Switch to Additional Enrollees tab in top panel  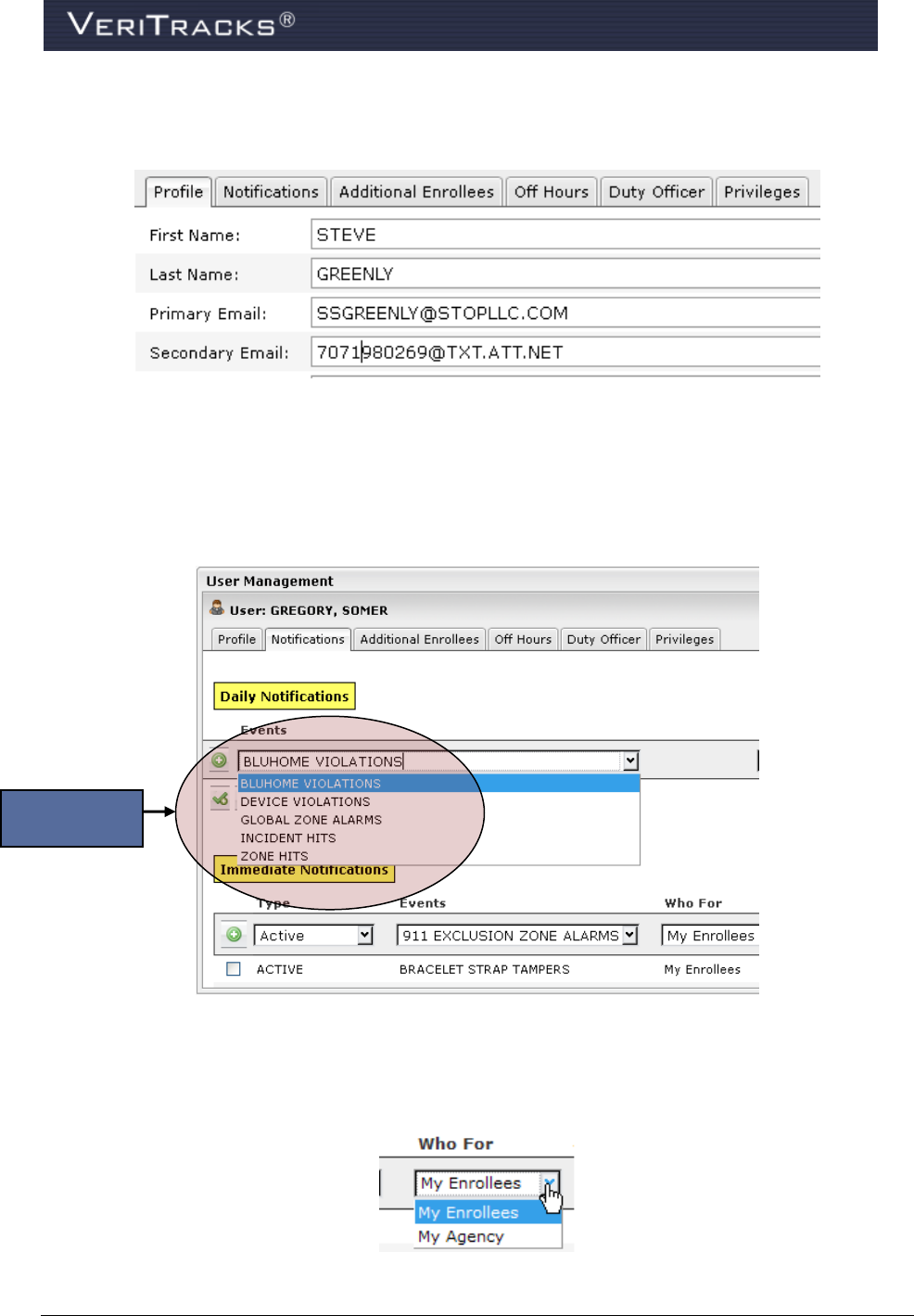coord(416,192)
